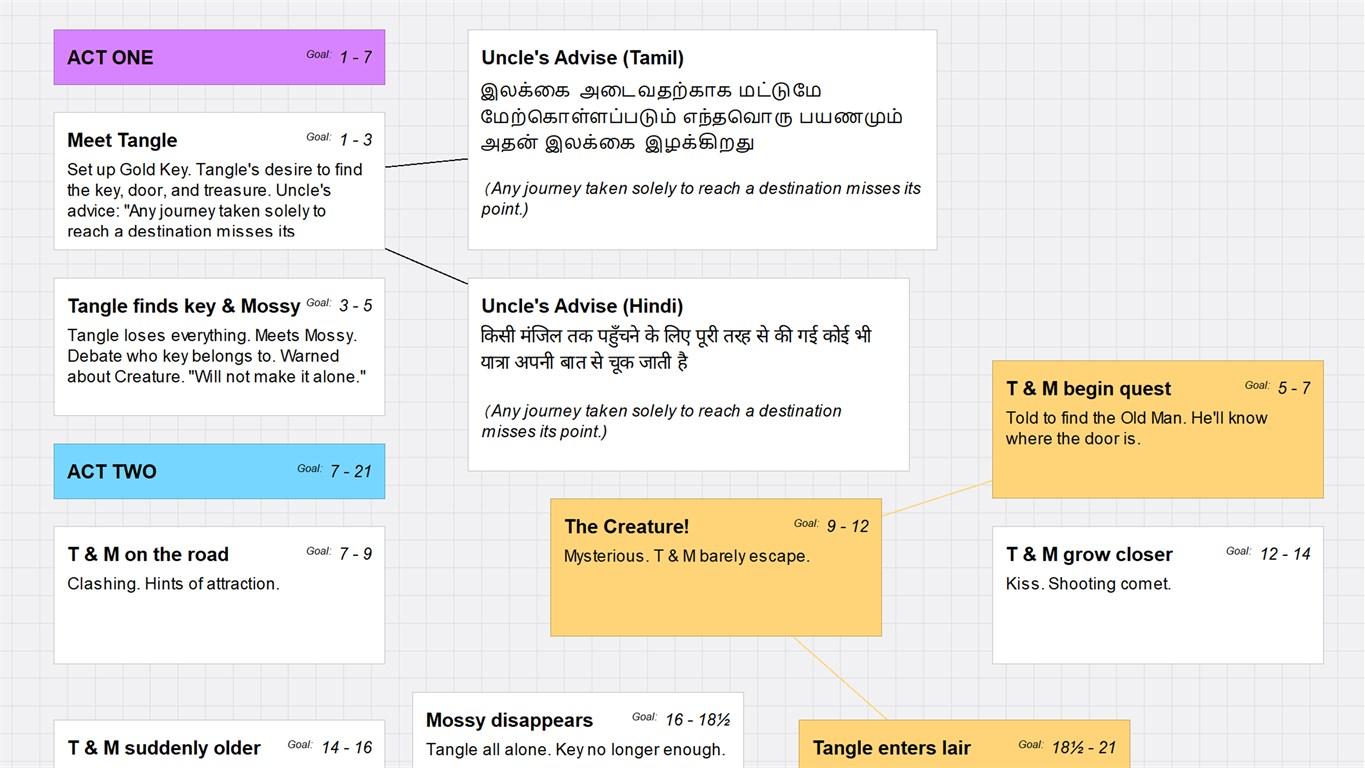Click the Told to find the Old Man description
The image size is (1365, 768).
pos(1136,428)
